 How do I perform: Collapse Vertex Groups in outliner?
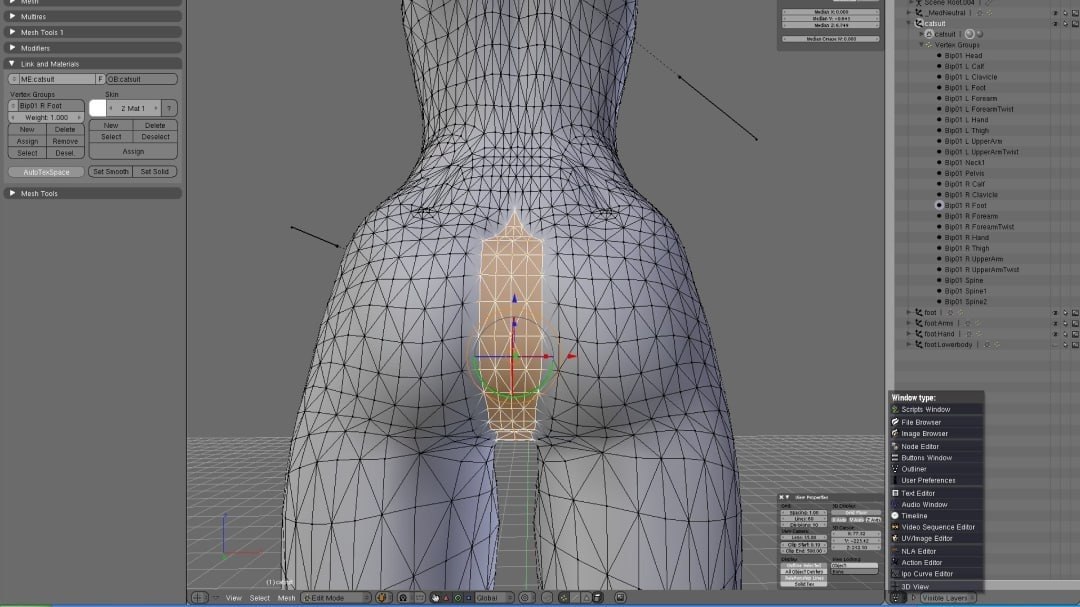click(x=922, y=45)
